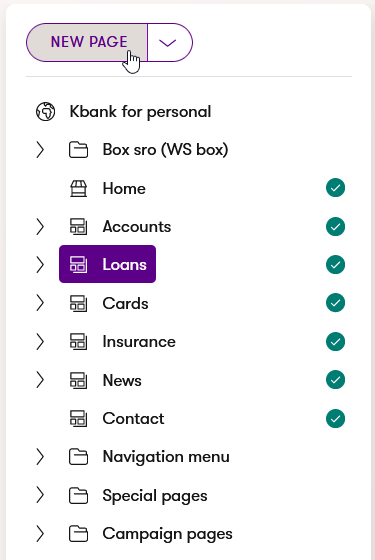
Task: Click the green published checkmark for Home
Action: tap(335, 188)
